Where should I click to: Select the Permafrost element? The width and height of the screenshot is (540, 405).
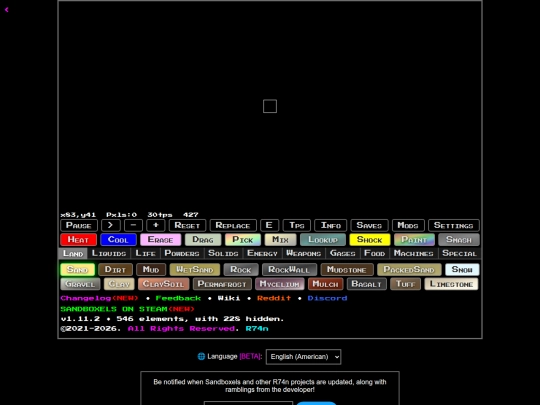[x=222, y=284]
